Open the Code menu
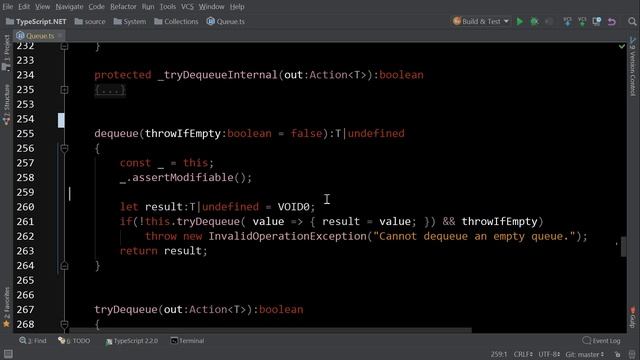 click(x=96, y=7)
